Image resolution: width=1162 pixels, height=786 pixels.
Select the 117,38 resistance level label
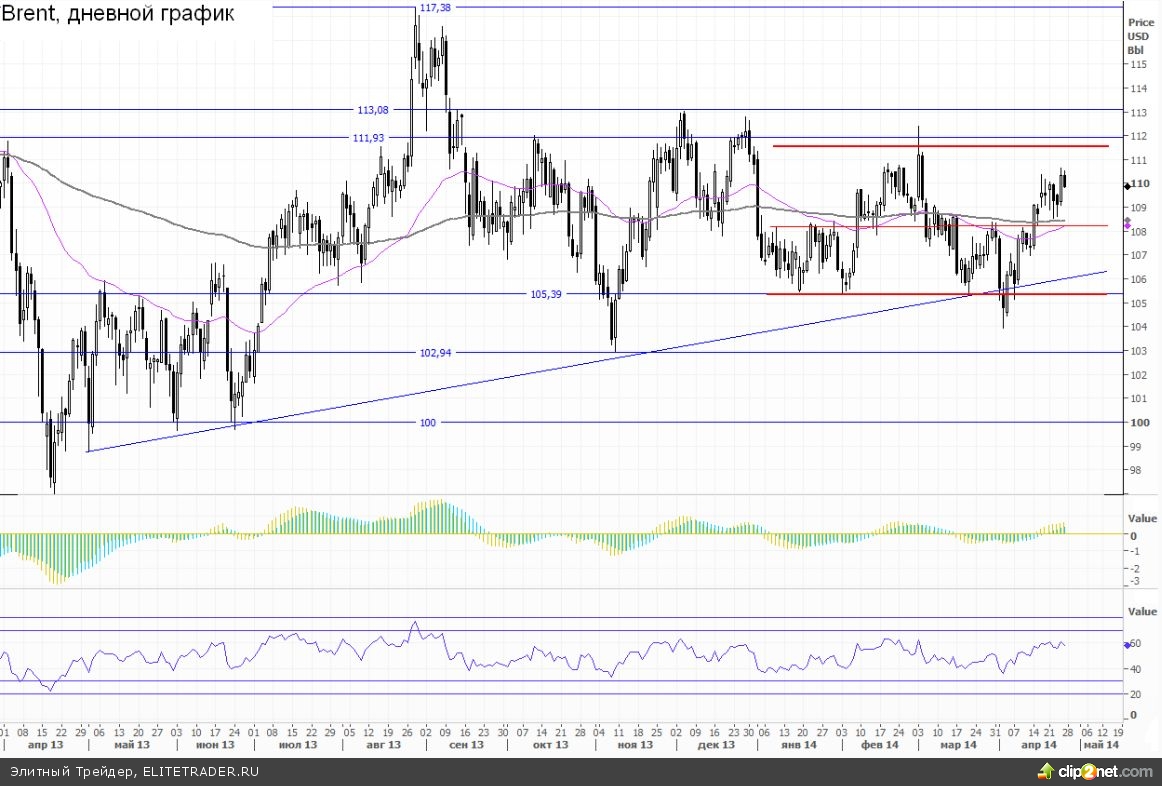(x=435, y=7)
